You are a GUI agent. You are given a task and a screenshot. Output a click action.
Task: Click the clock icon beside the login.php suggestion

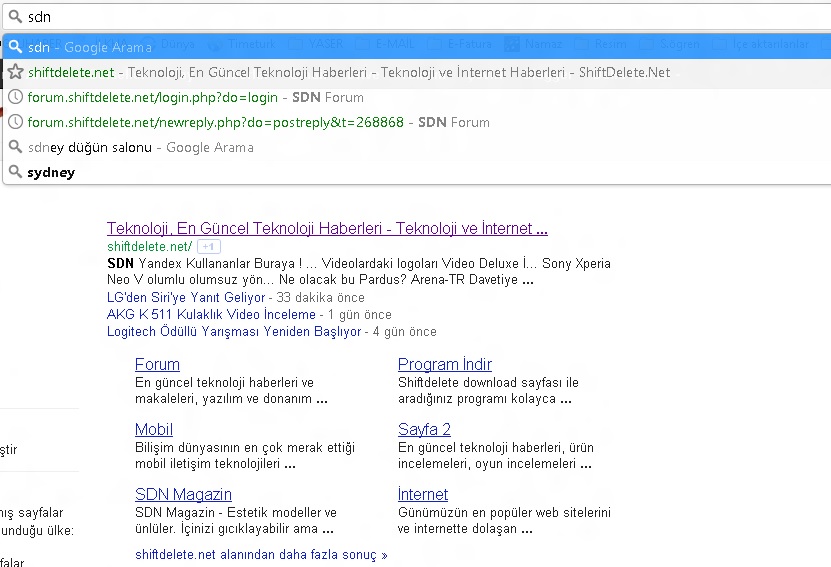pyautogui.click(x=16, y=96)
